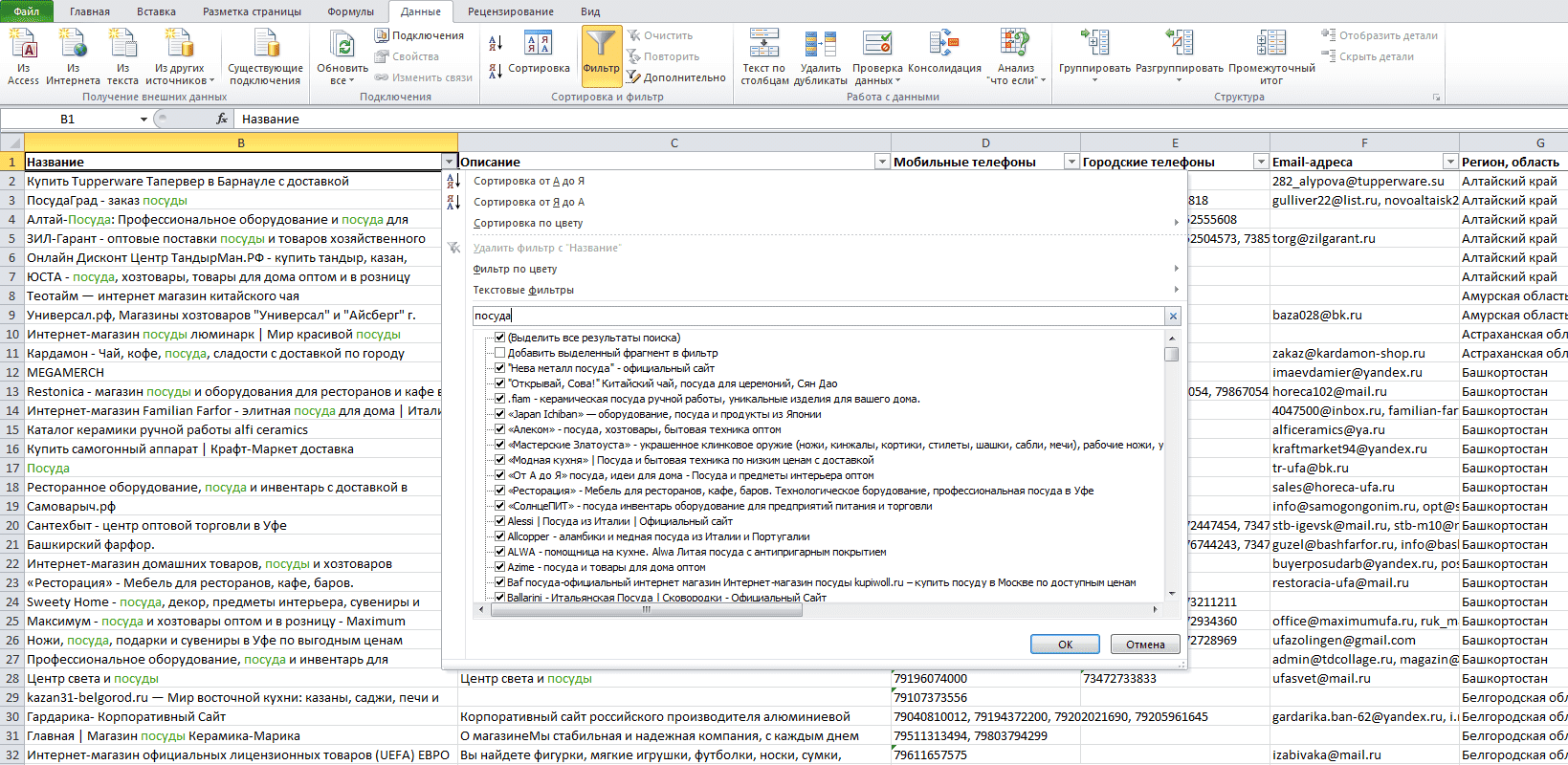Switch to the 'Вид' ribbon tab
Image resolution: width=1568 pixels, height=765 pixels.
click(590, 11)
